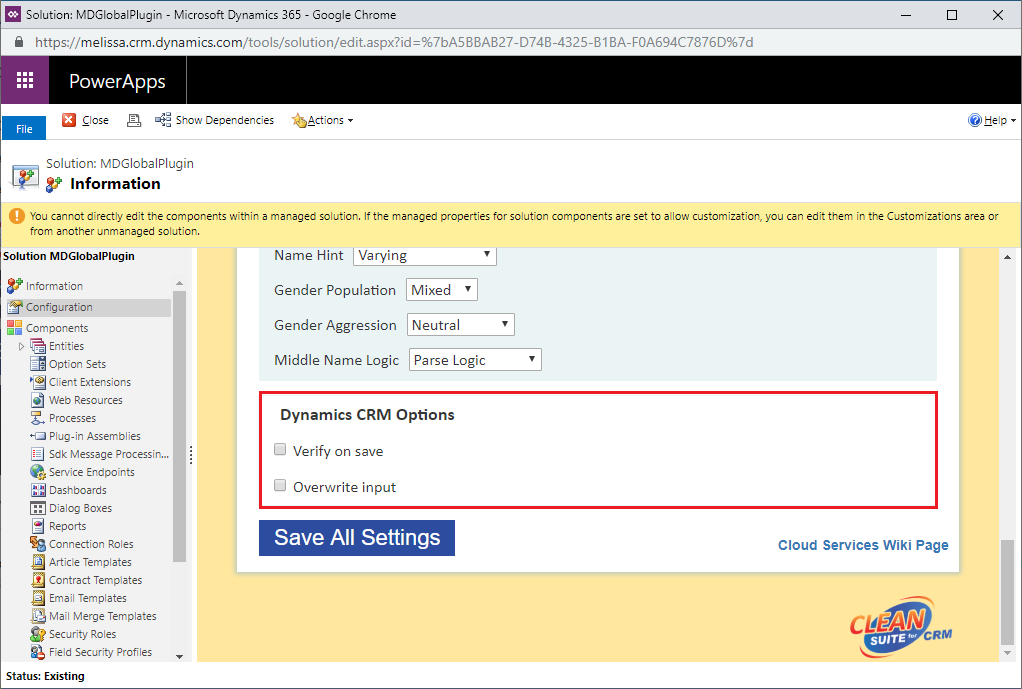The height and width of the screenshot is (689, 1022).
Task: Click the Save All Settings button
Action: (357, 538)
